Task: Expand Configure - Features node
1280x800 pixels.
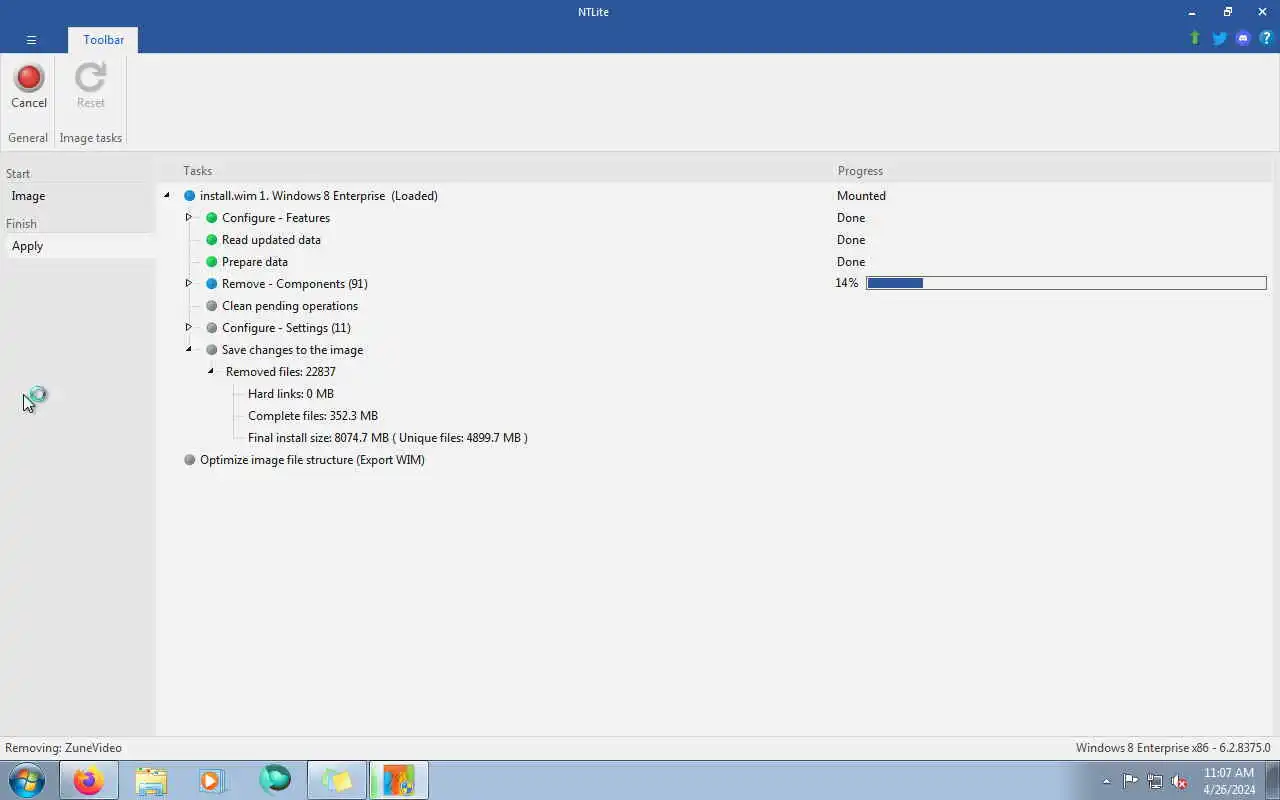Action: [x=188, y=217]
